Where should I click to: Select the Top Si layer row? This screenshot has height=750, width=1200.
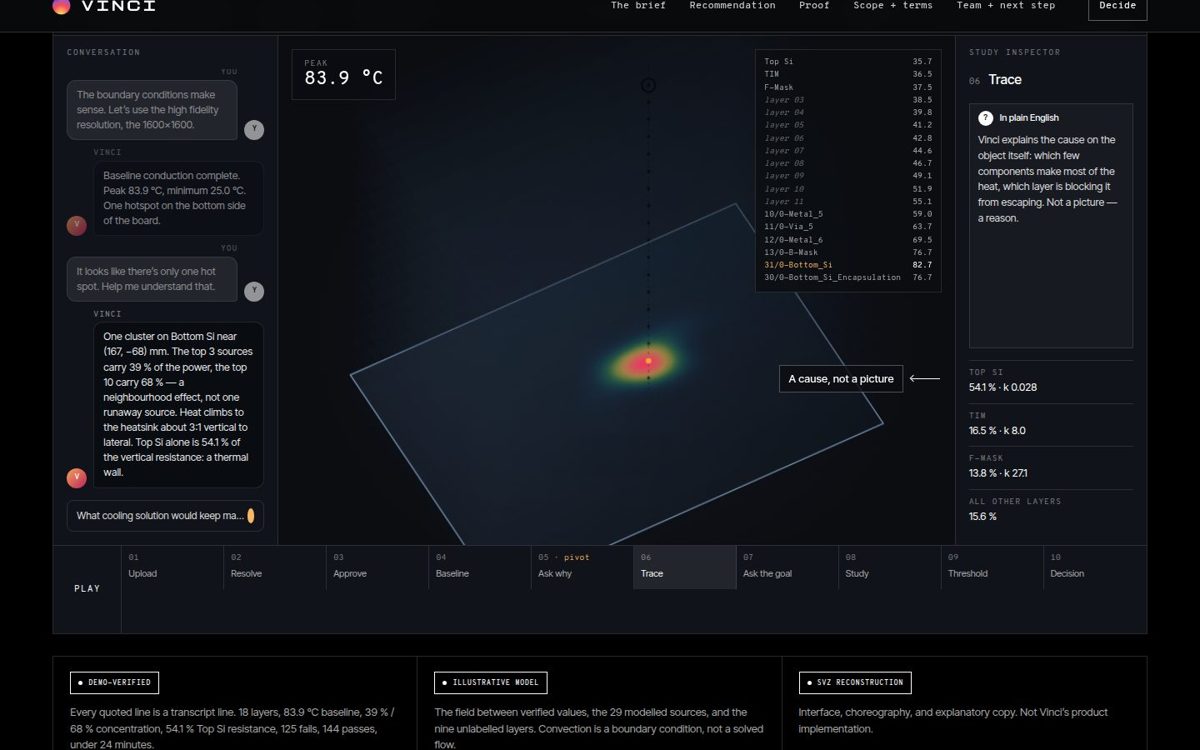pos(848,62)
